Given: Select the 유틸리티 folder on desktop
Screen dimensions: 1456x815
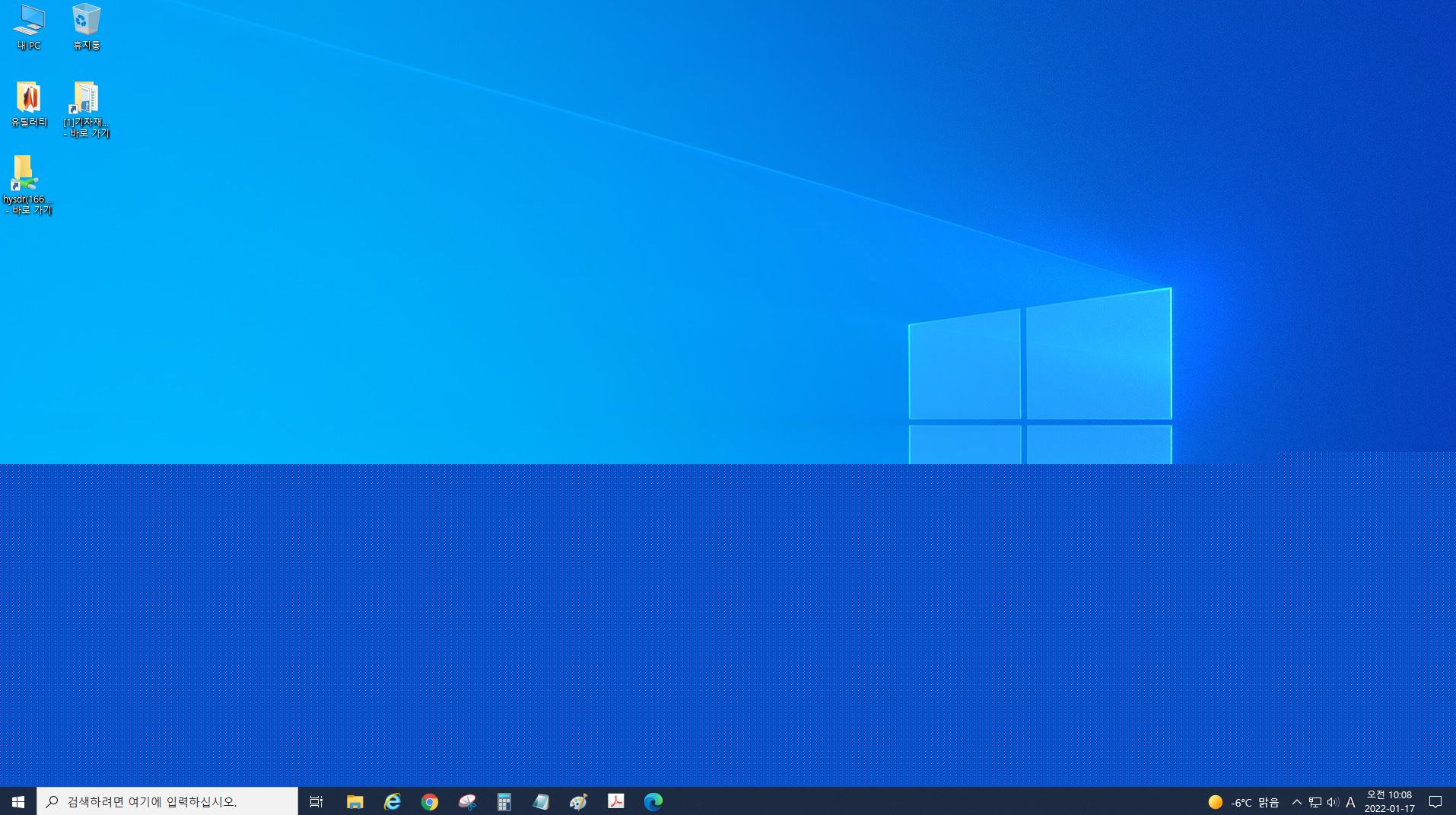Looking at the screenshot, I should (x=29, y=104).
